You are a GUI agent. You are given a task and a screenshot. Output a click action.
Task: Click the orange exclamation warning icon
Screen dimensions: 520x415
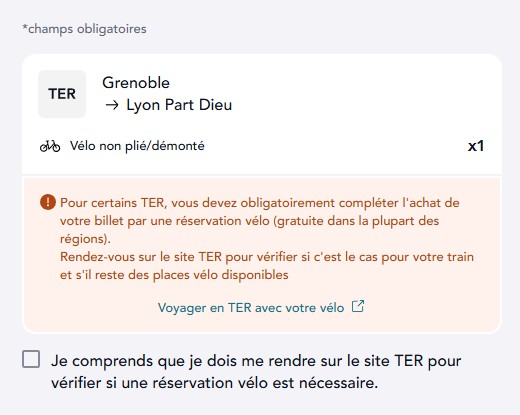48,202
